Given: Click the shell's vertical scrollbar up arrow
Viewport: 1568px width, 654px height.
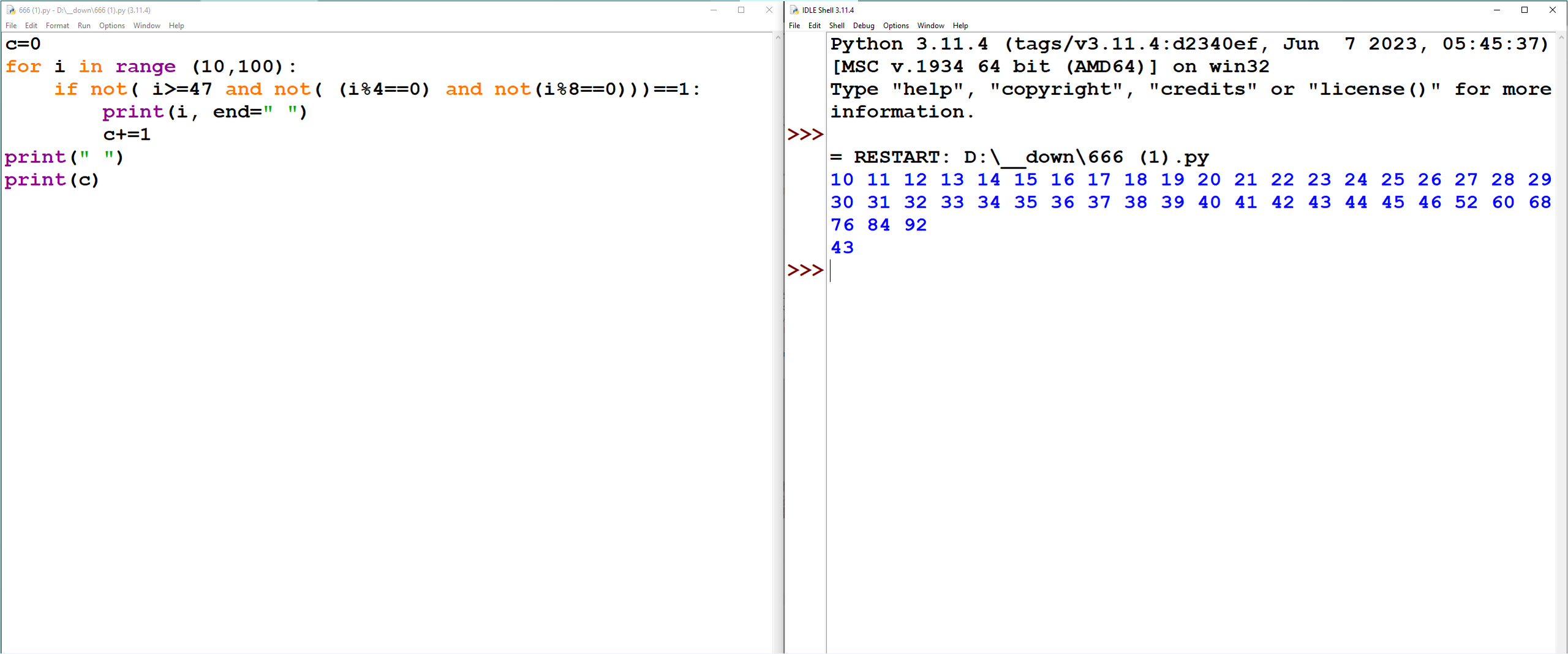Looking at the screenshot, I should tap(1561, 37).
